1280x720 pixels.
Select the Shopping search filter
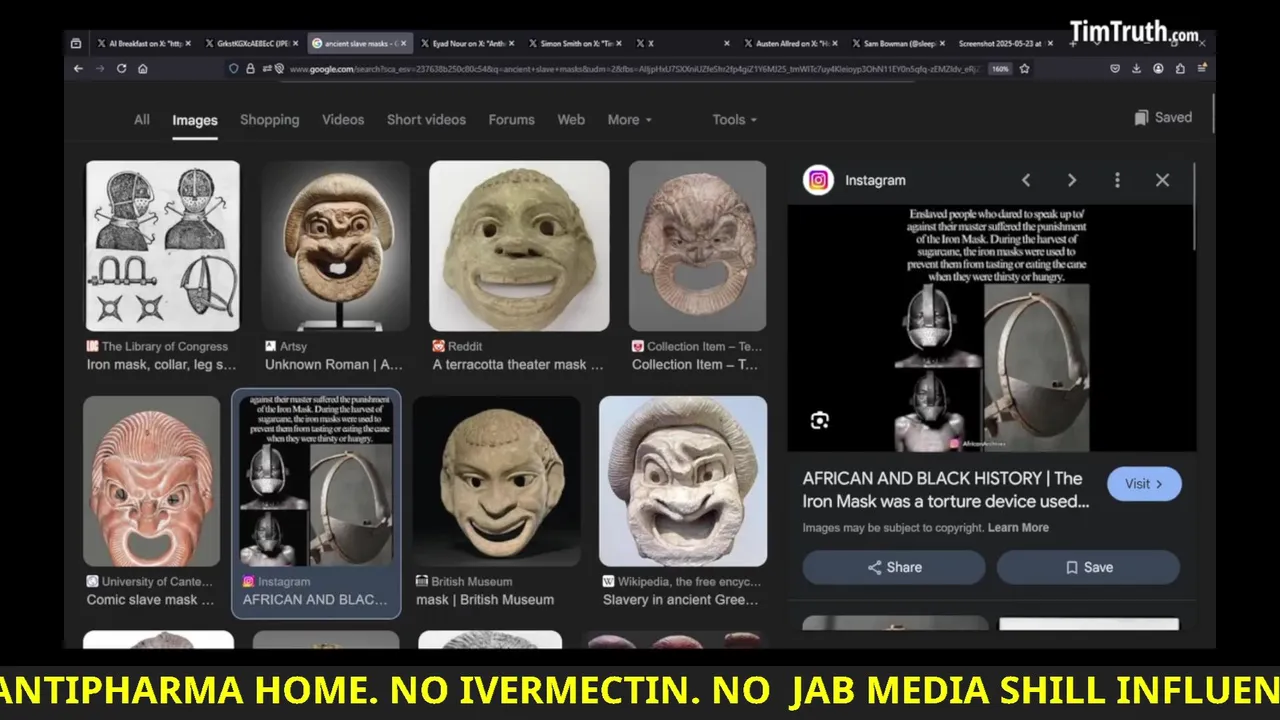[269, 119]
